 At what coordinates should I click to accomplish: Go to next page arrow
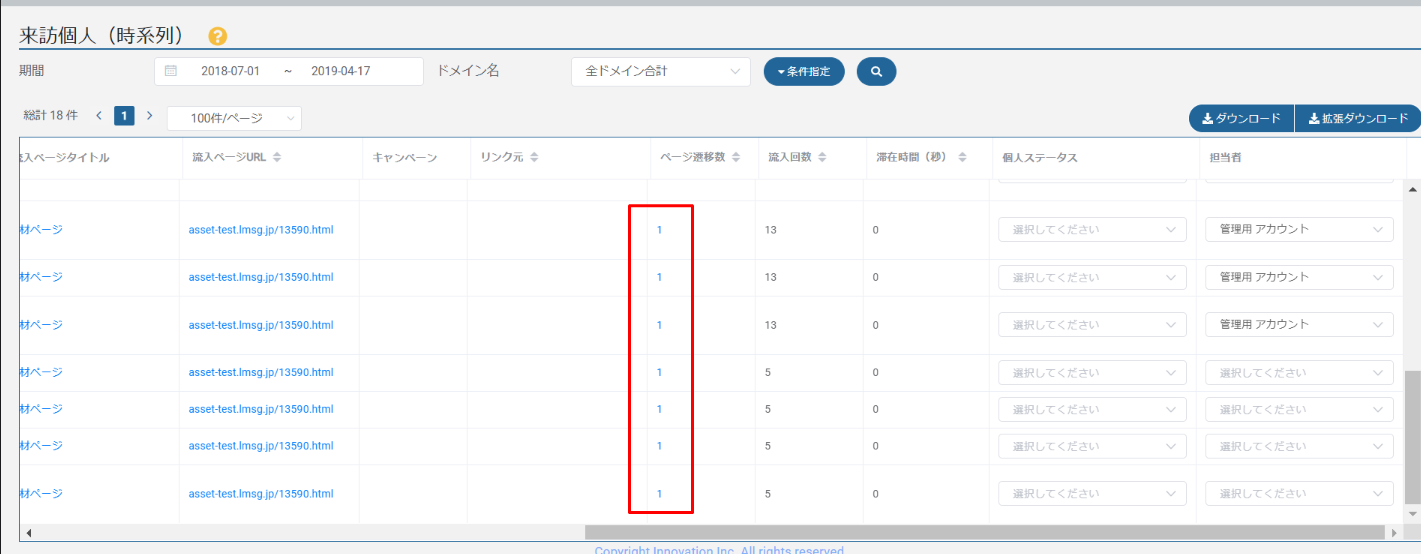point(150,116)
